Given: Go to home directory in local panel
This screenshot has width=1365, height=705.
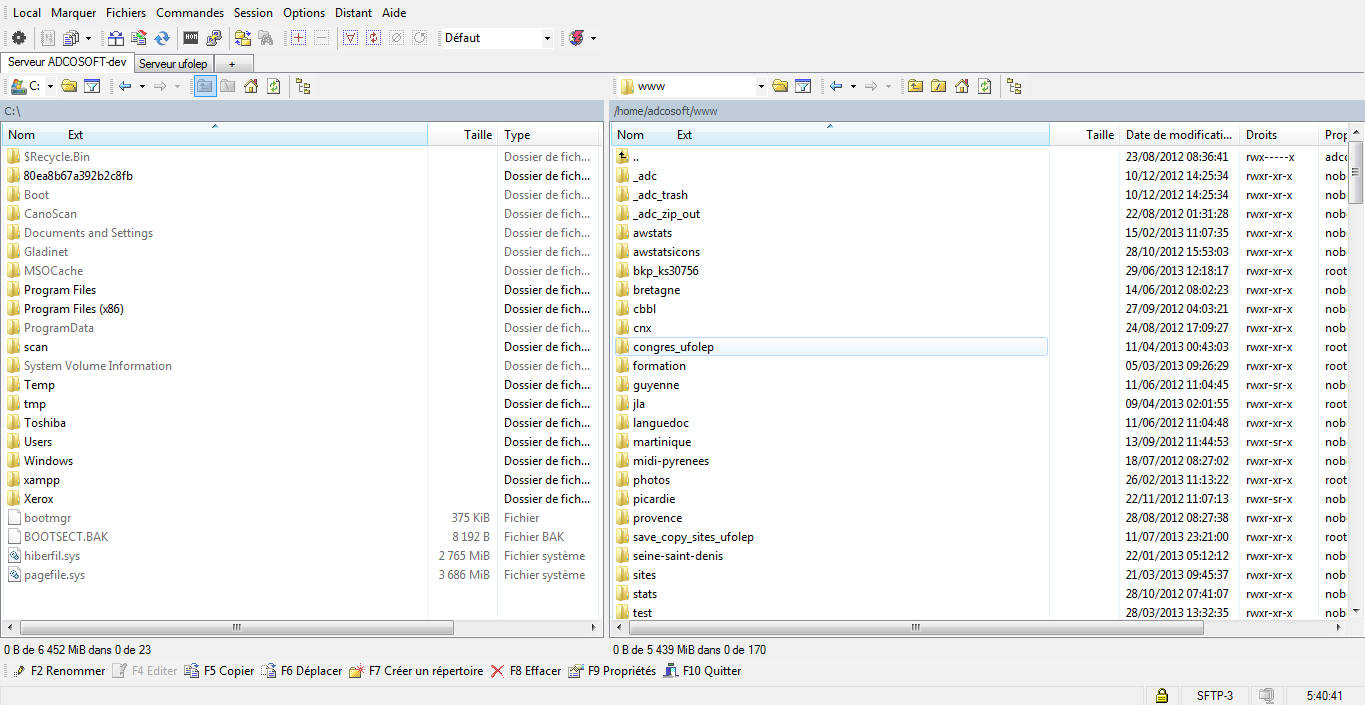Looking at the screenshot, I should (x=251, y=86).
